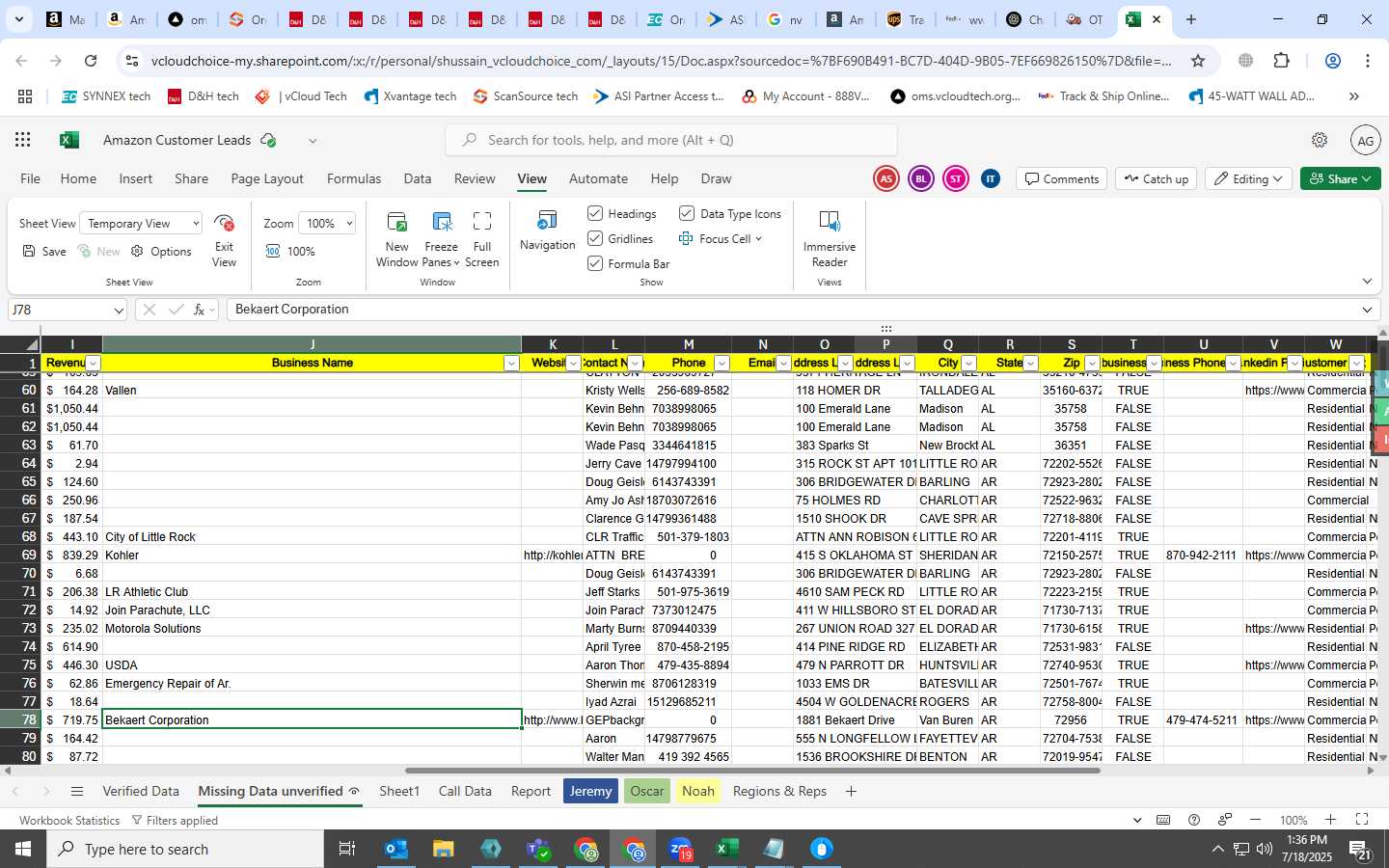The image size is (1389, 868).
Task: Launch Immersive Reader
Action: pos(830,240)
